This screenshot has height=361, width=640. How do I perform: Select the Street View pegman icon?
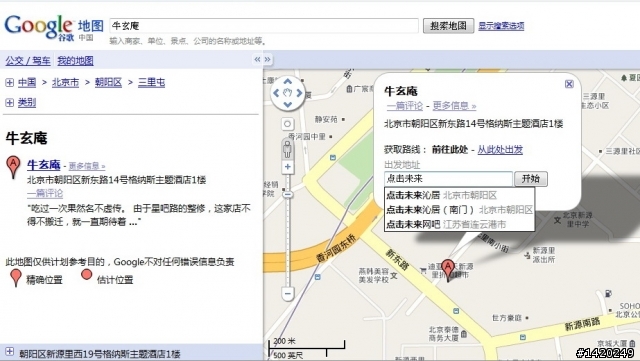[287, 149]
